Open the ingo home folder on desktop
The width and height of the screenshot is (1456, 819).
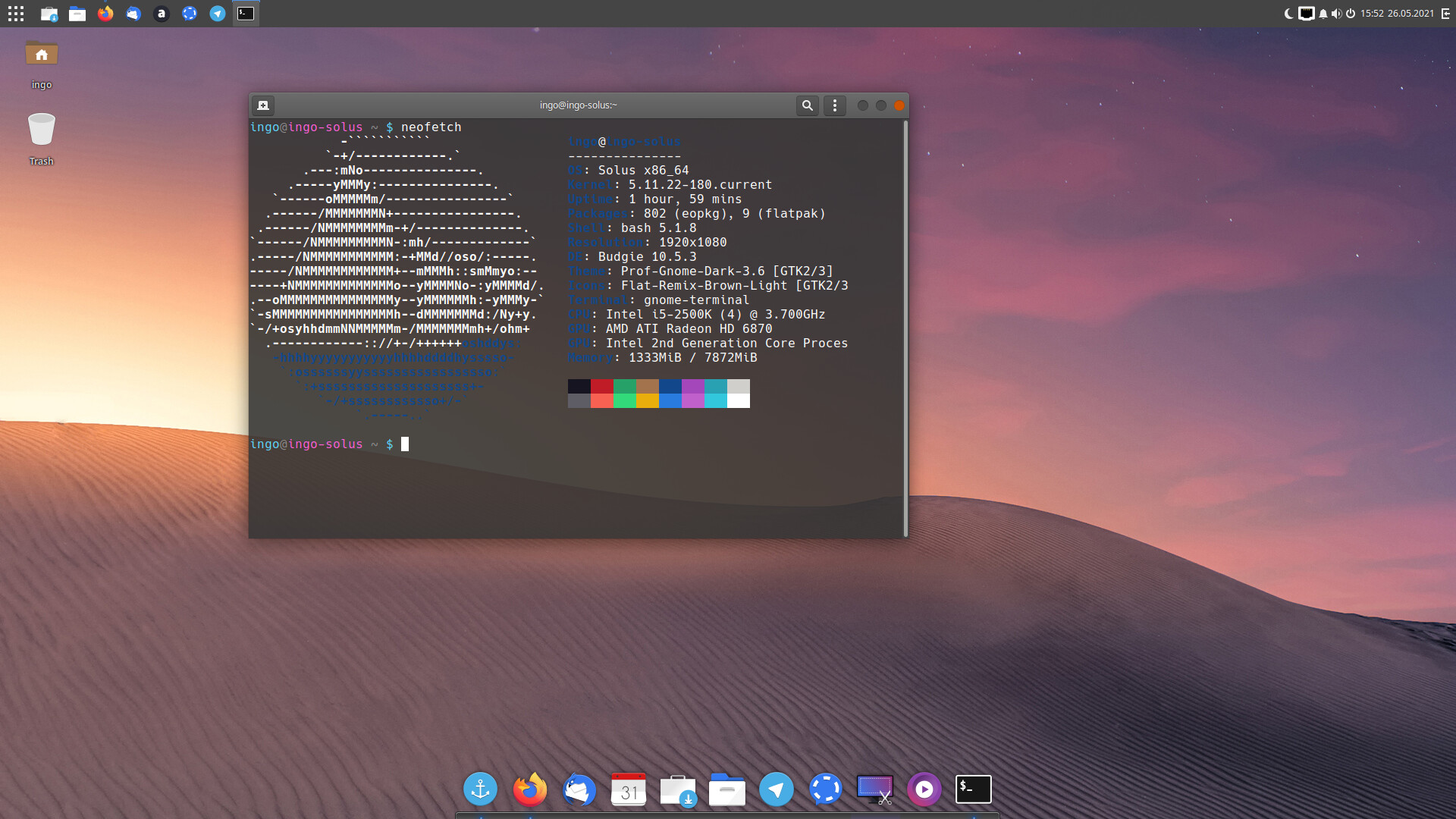42,64
